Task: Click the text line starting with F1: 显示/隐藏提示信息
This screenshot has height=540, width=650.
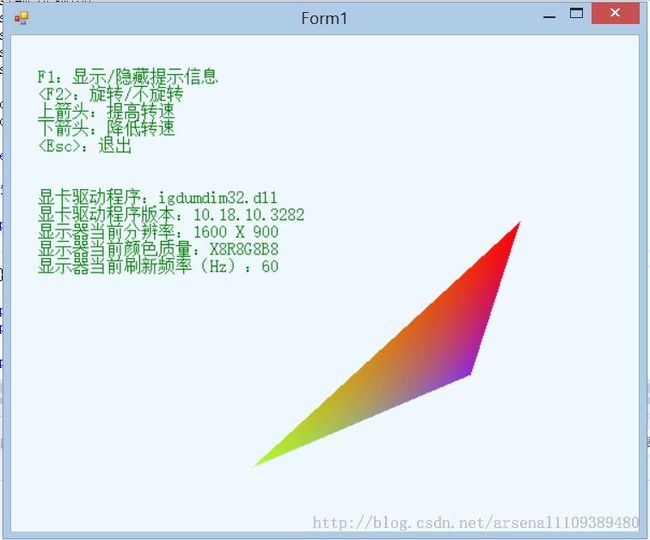Action: (x=128, y=77)
